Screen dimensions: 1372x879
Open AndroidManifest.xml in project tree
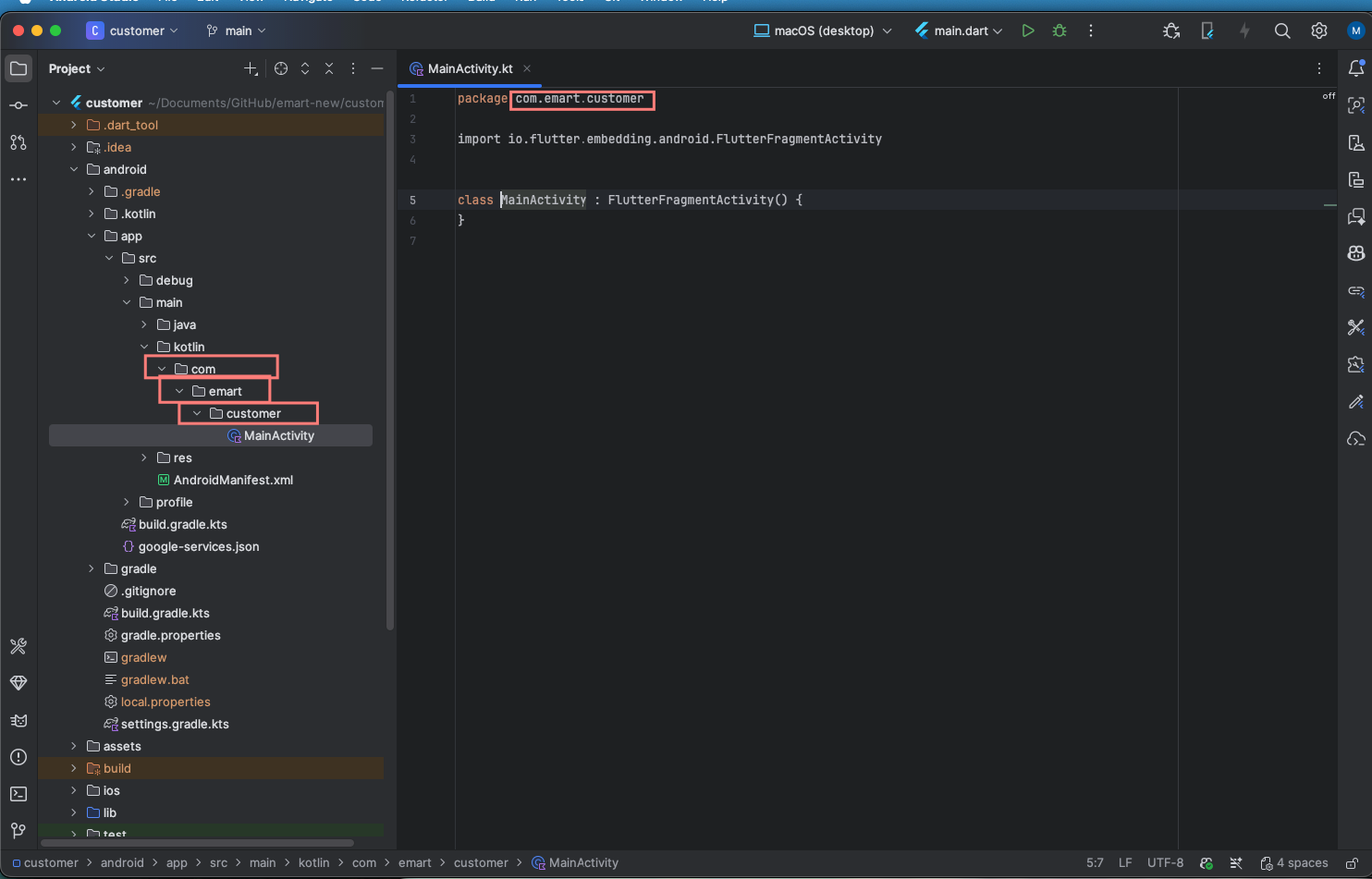click(x=233, y=480)
